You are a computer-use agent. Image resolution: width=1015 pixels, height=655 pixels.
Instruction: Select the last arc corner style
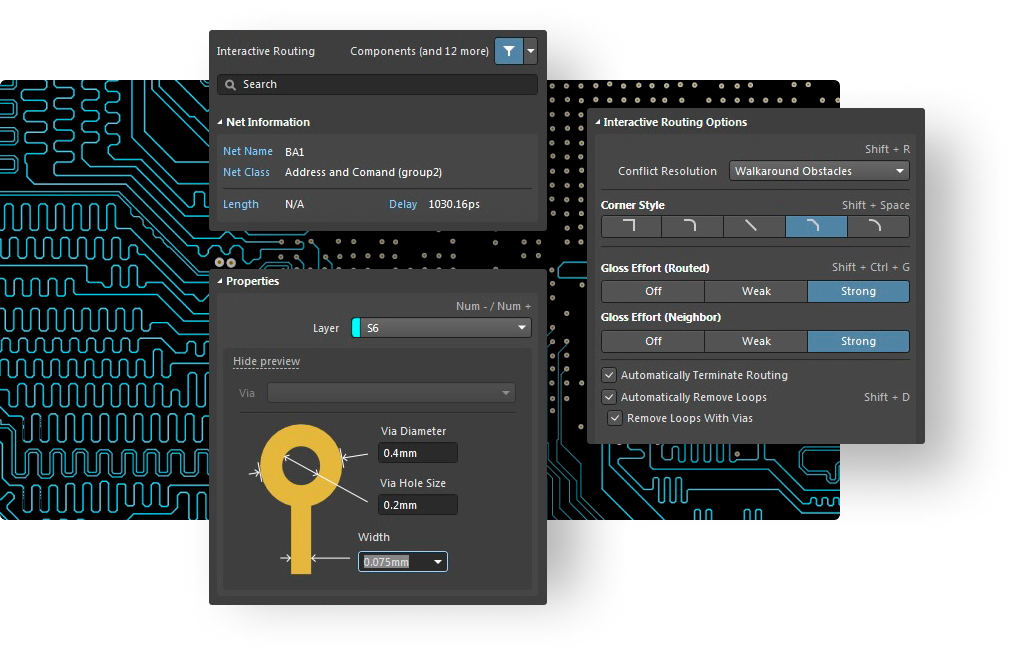click(x=877, y=227)
